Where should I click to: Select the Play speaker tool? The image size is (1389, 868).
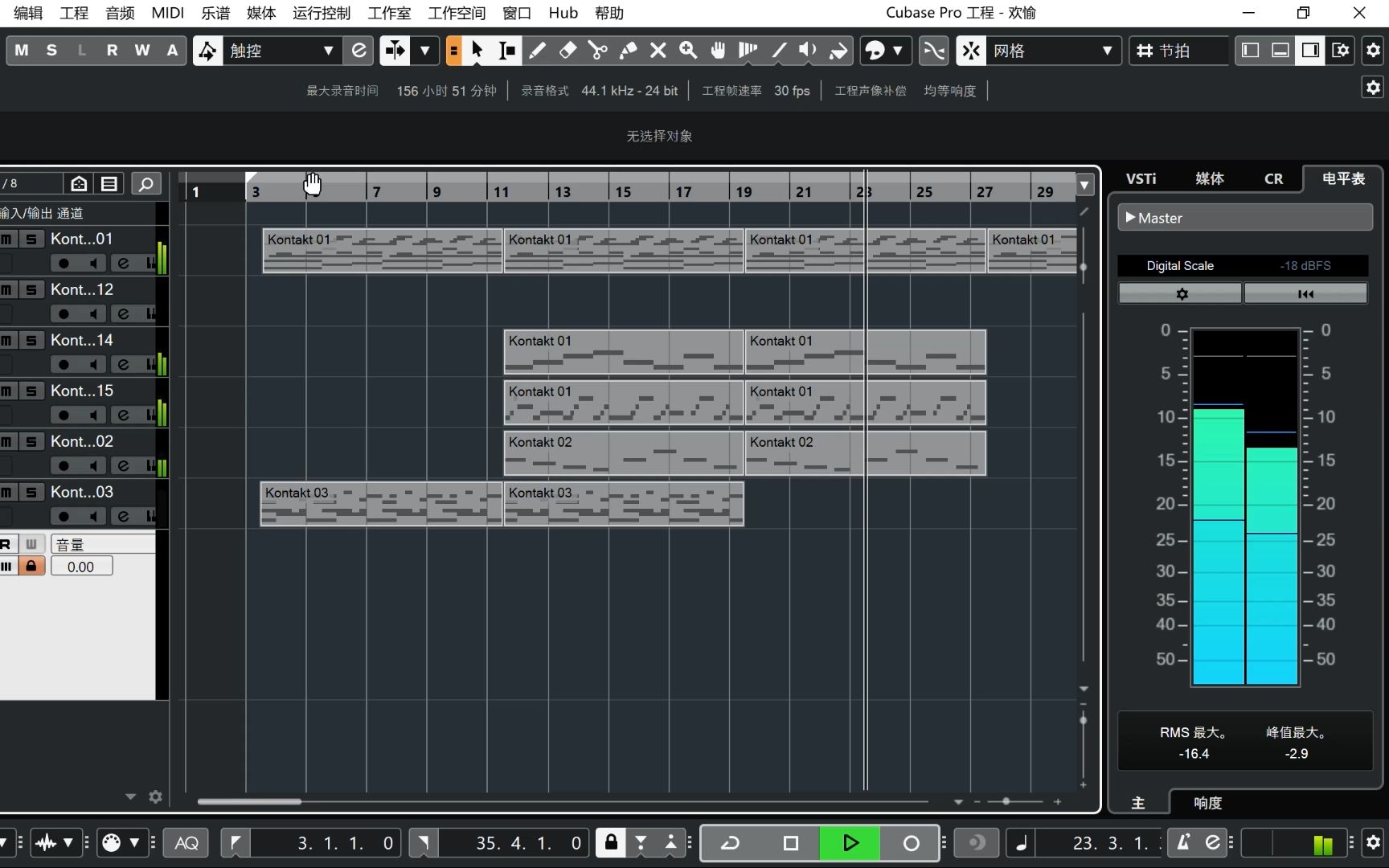(x=808, y=51)
